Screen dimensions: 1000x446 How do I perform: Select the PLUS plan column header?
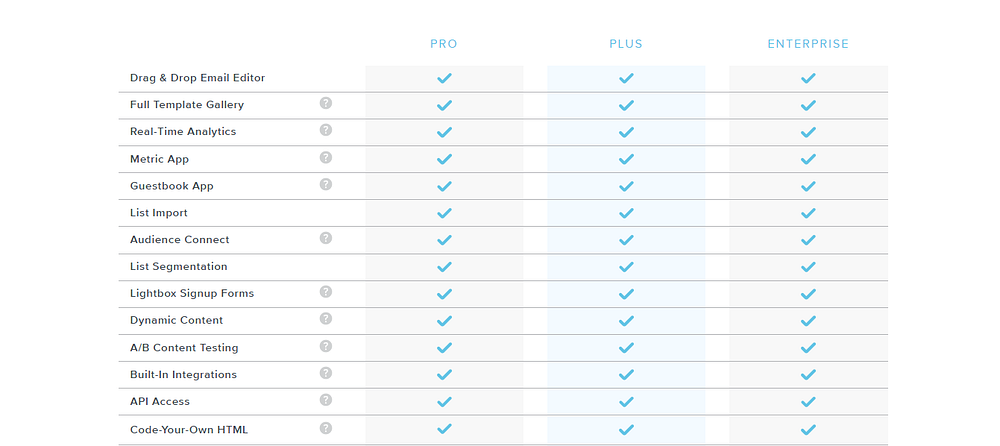click(626, 44)
